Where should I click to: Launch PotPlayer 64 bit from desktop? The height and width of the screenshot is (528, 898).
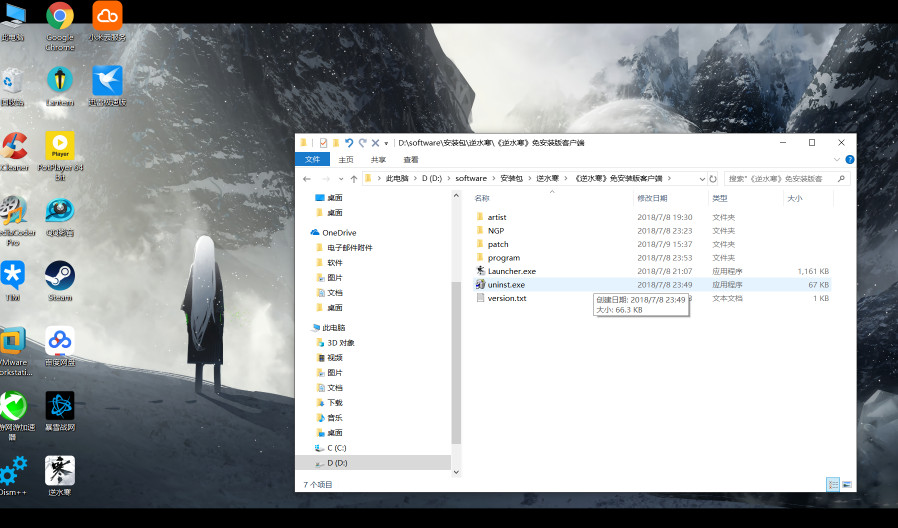pyautogui.click(x=60, y=156)
